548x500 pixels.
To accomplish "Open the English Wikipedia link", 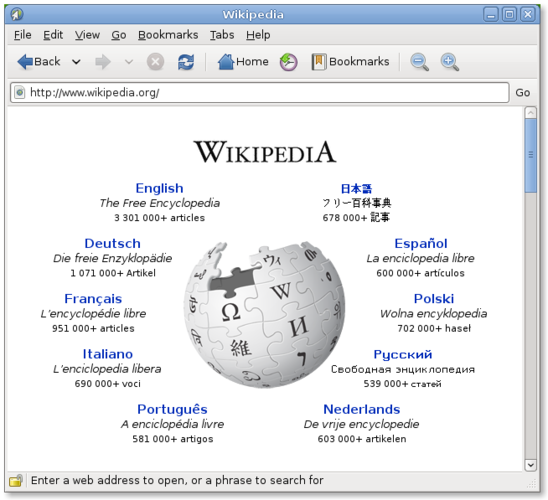I will (x=159, y=188).
